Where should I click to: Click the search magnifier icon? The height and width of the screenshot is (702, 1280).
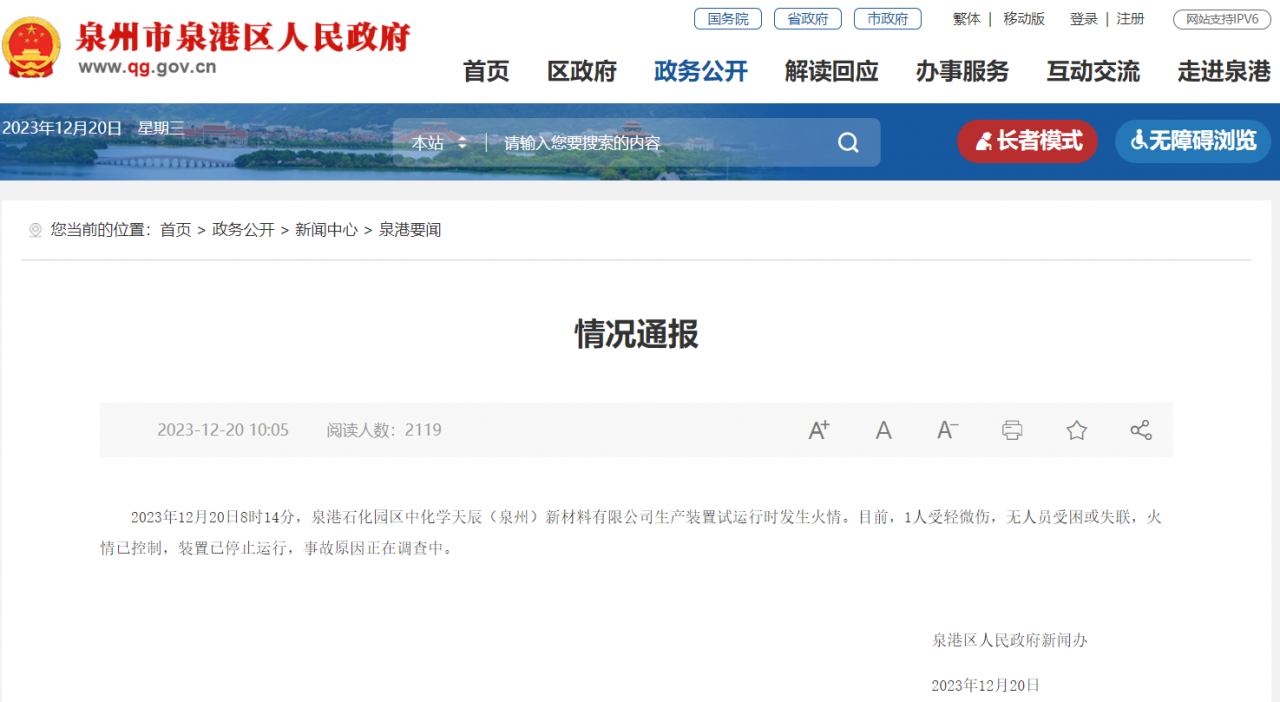tap(848, 143)
